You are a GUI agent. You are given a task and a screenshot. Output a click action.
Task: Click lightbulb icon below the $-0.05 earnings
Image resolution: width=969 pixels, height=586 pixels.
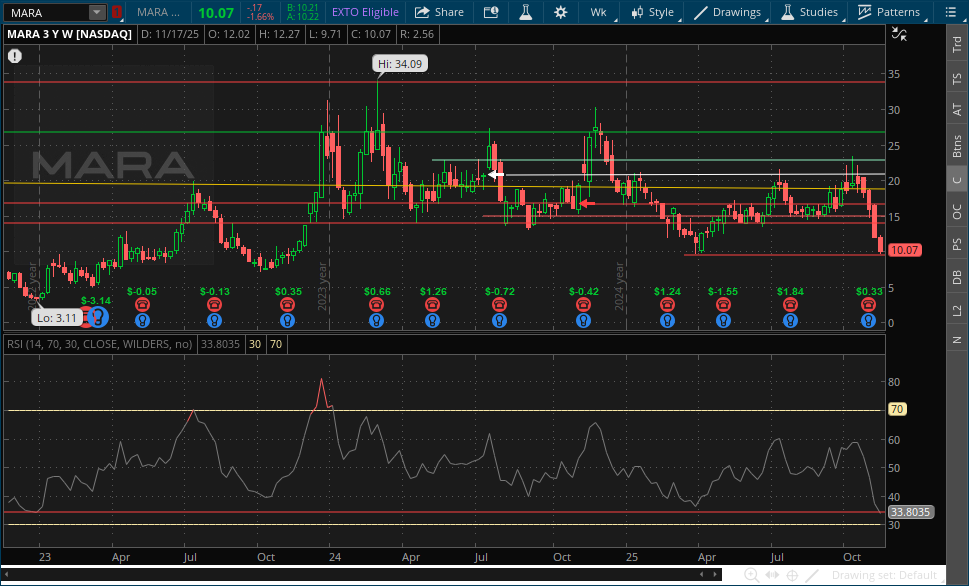coord(142,321)
